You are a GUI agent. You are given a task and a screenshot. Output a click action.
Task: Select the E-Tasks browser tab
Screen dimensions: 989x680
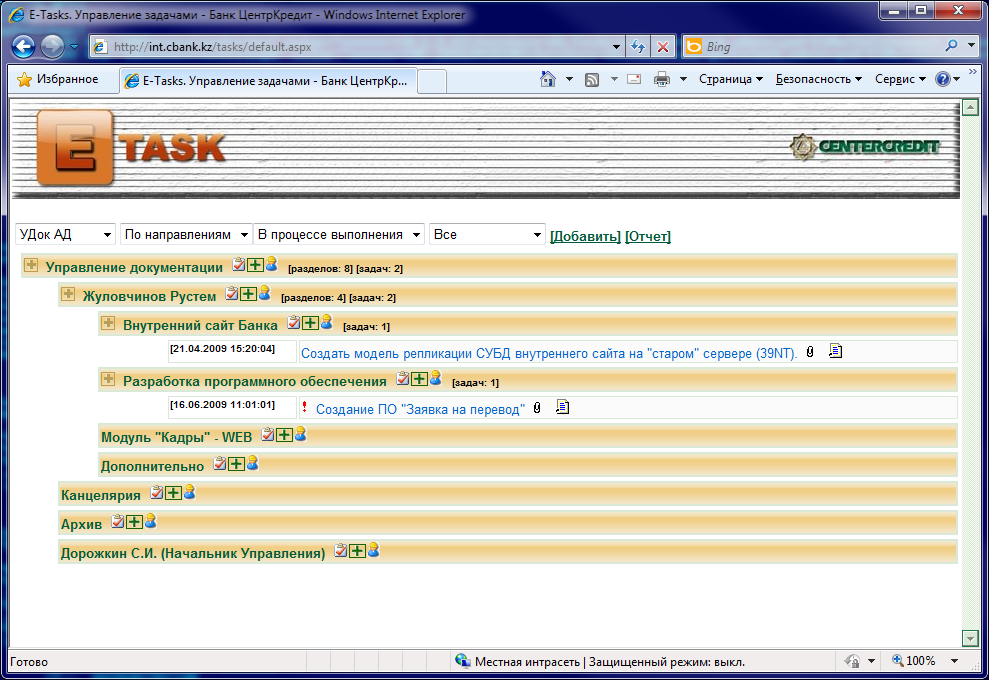268,81
